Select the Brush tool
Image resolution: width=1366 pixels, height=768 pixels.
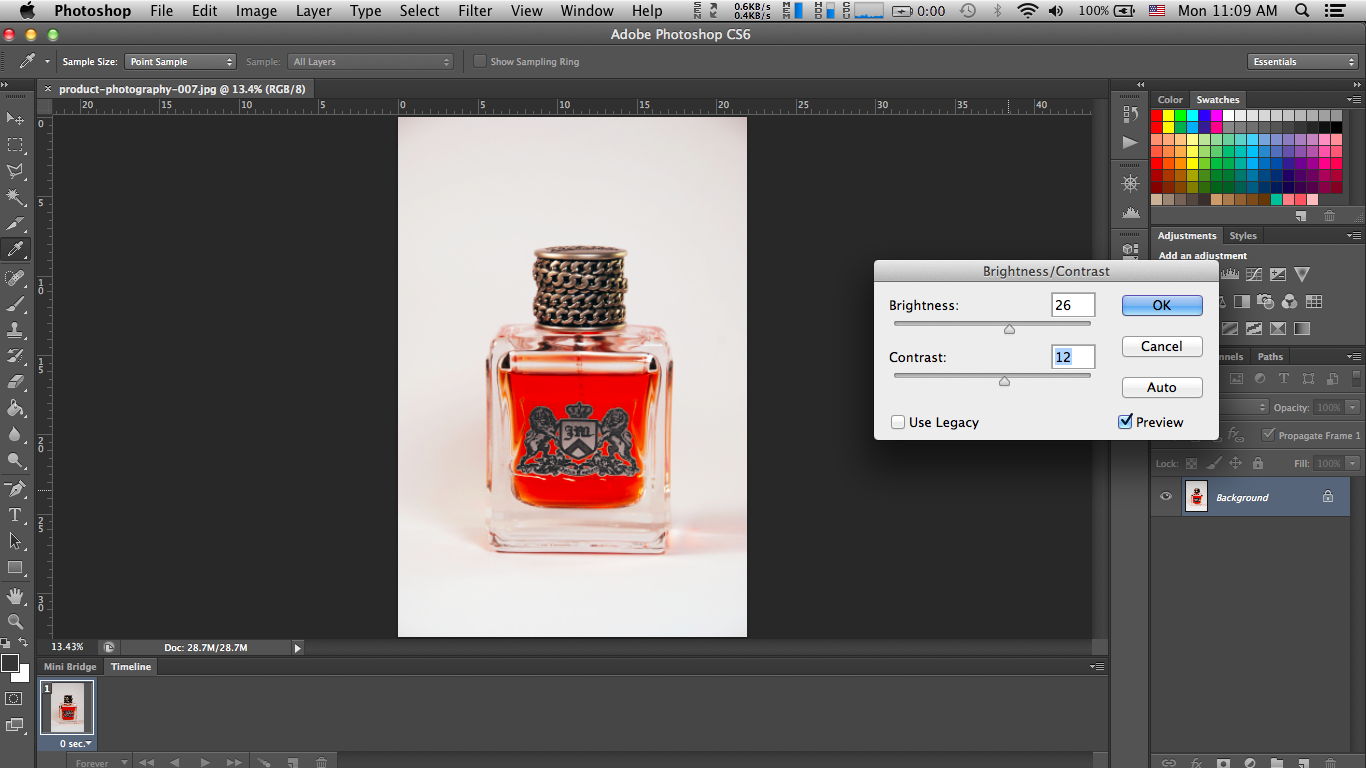(x=15, y=303)
